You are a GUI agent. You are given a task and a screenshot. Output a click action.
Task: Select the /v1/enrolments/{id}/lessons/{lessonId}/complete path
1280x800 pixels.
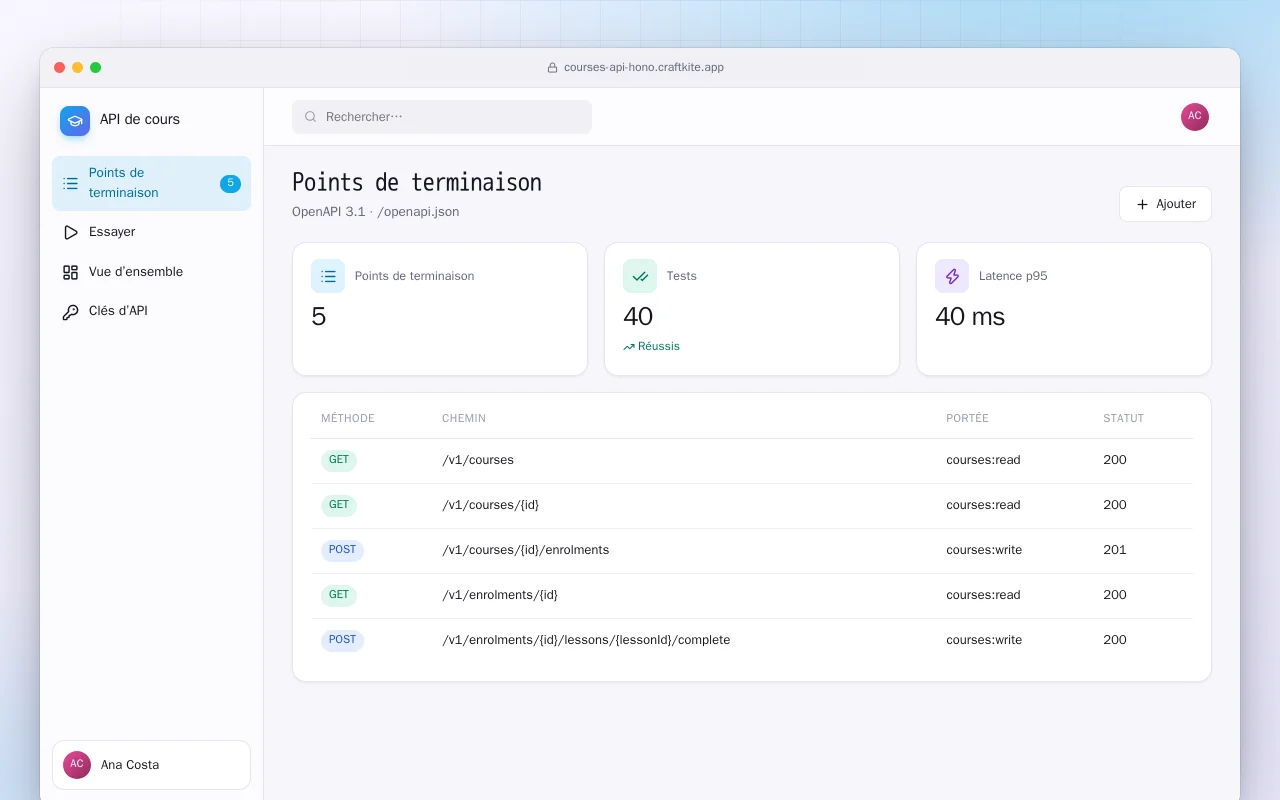(x=586, y=640)
